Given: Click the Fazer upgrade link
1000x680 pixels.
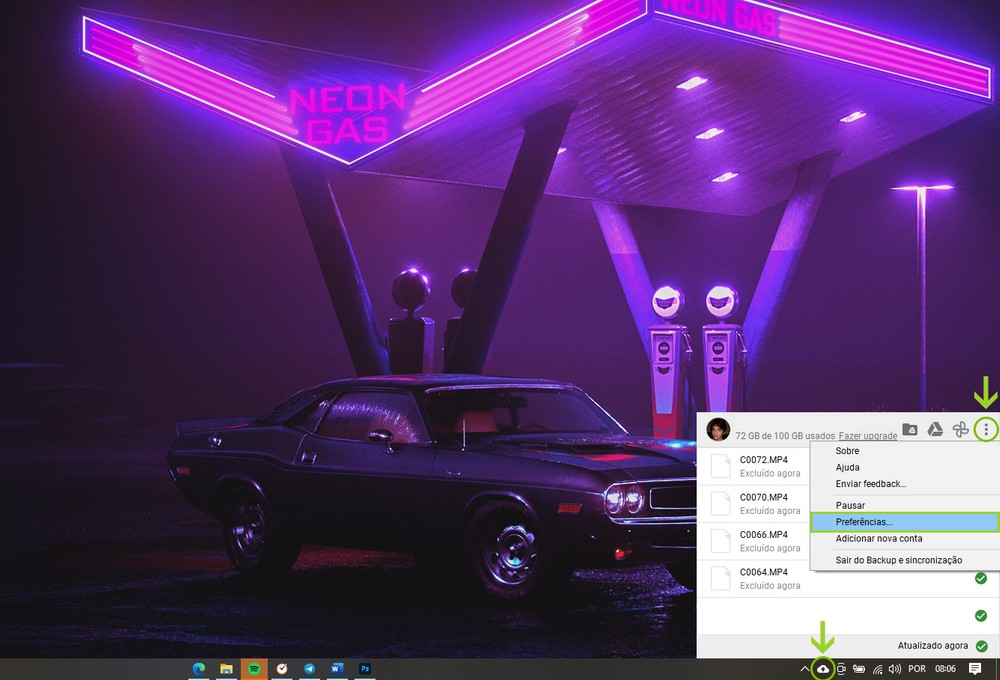Looking at the screenshot, I should click(x=867, y=436).
